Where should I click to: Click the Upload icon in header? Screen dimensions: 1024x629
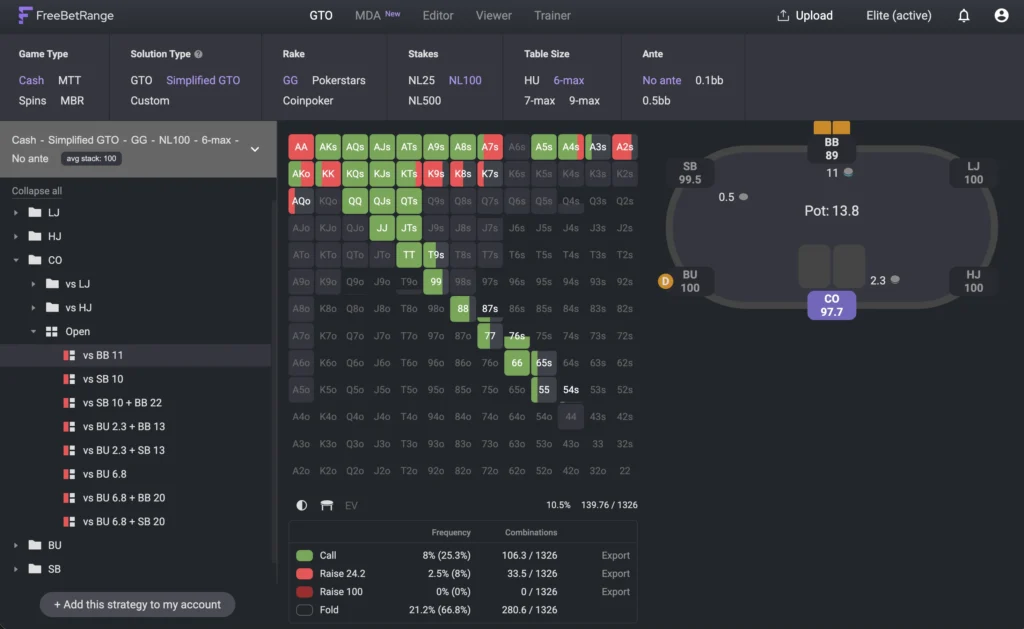tap(783, 16)
